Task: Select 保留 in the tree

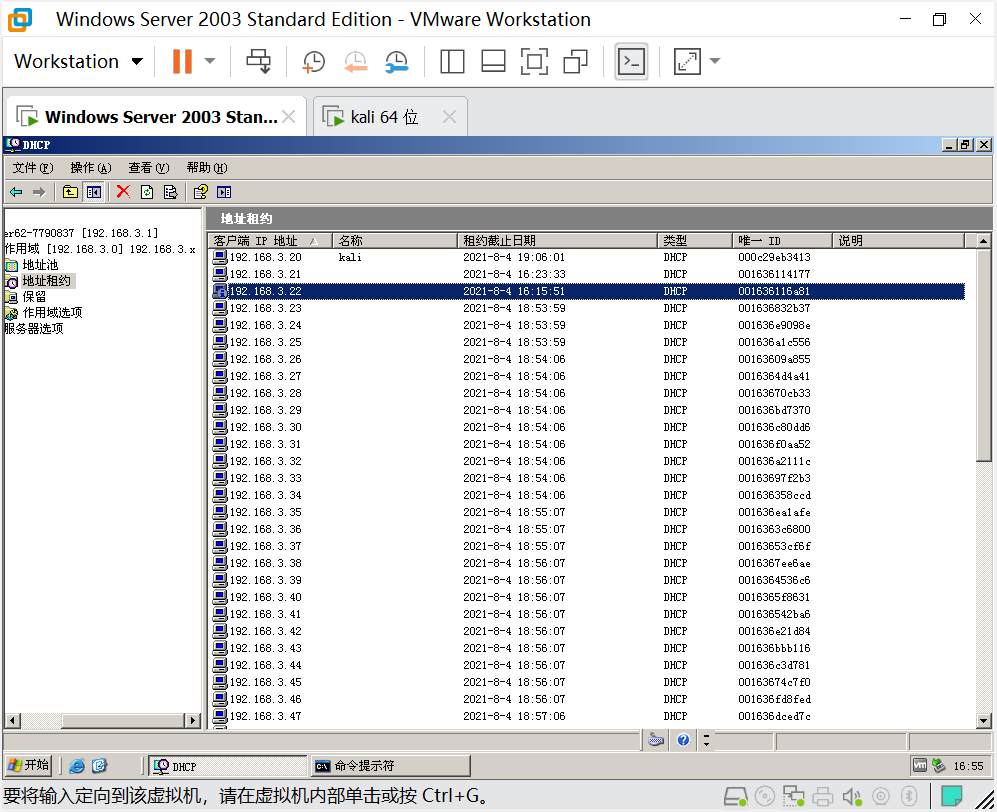Action: [34, 297]
